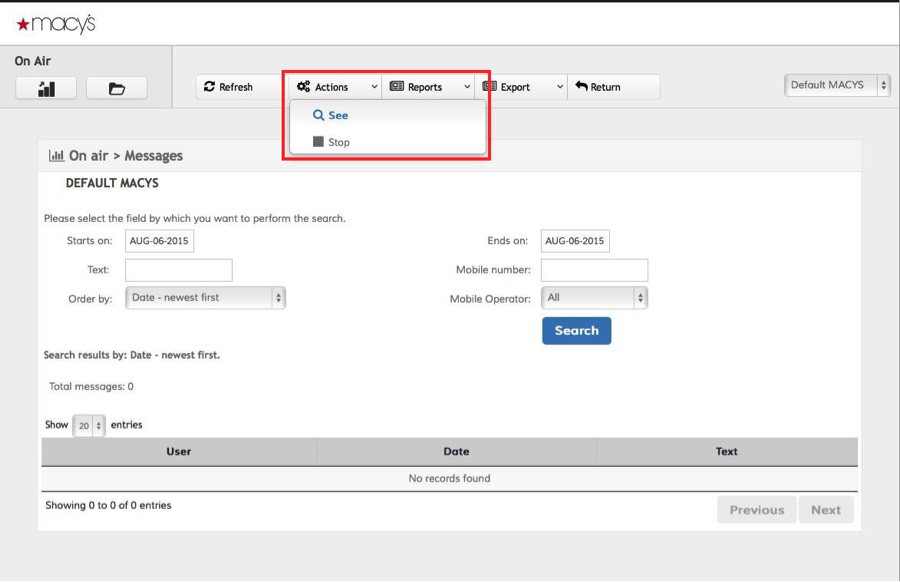Expand the Actions dropdown
The height and width of the screenshot is (582, 900).
[337, 87]
